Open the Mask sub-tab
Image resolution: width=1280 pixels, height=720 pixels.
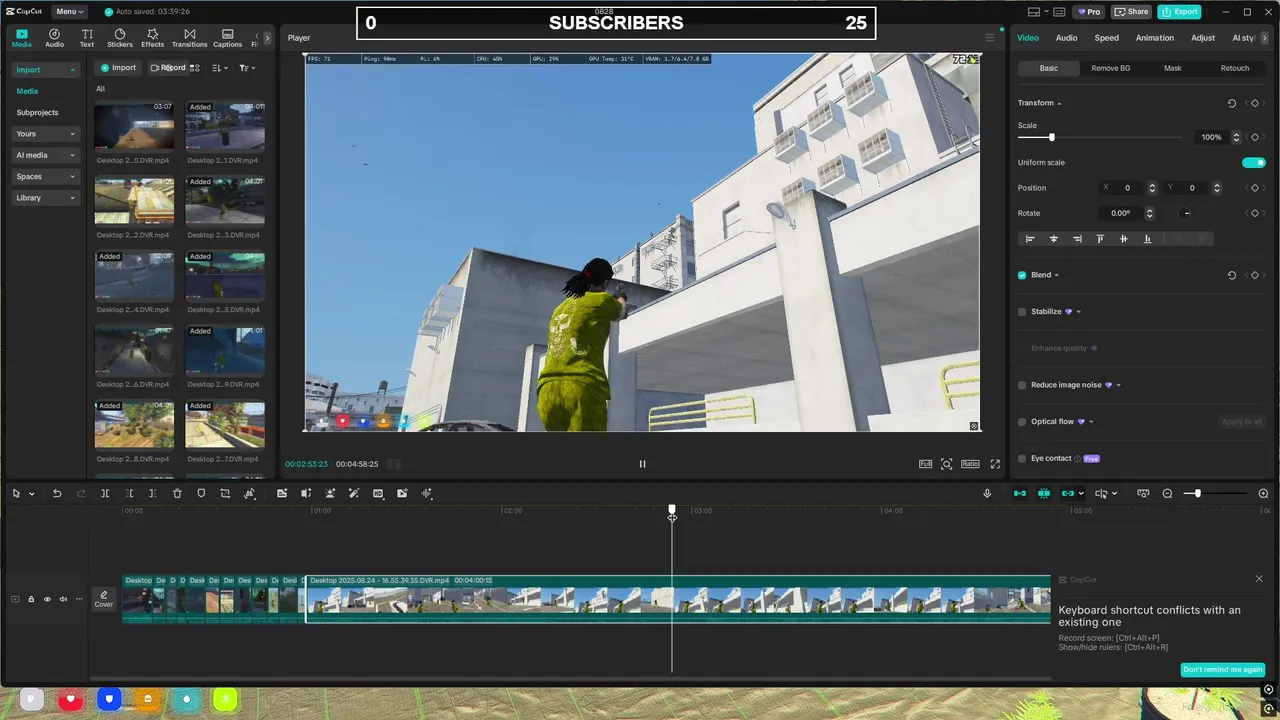click(1172, 68)
